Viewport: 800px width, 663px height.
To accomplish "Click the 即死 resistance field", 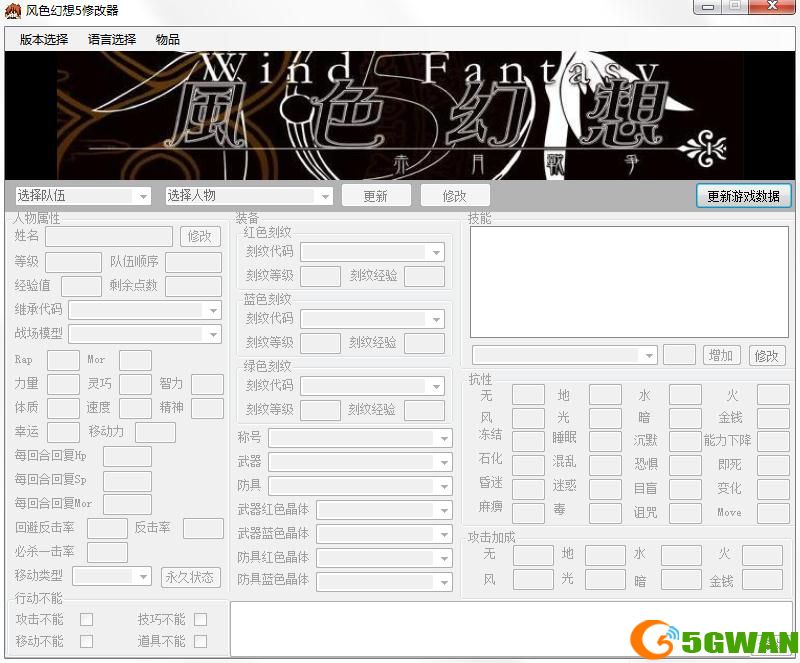I will coord(773,465).
